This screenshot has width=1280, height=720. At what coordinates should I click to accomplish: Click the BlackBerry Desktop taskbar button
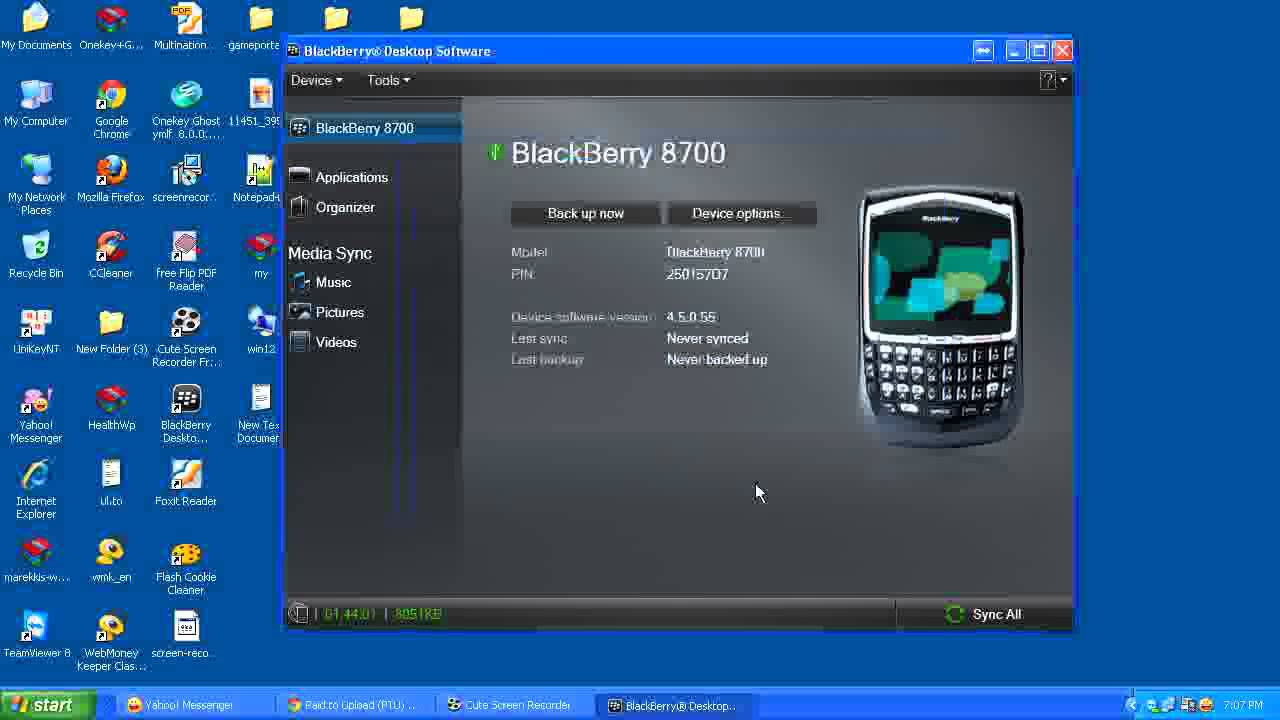tap(672, 705)
